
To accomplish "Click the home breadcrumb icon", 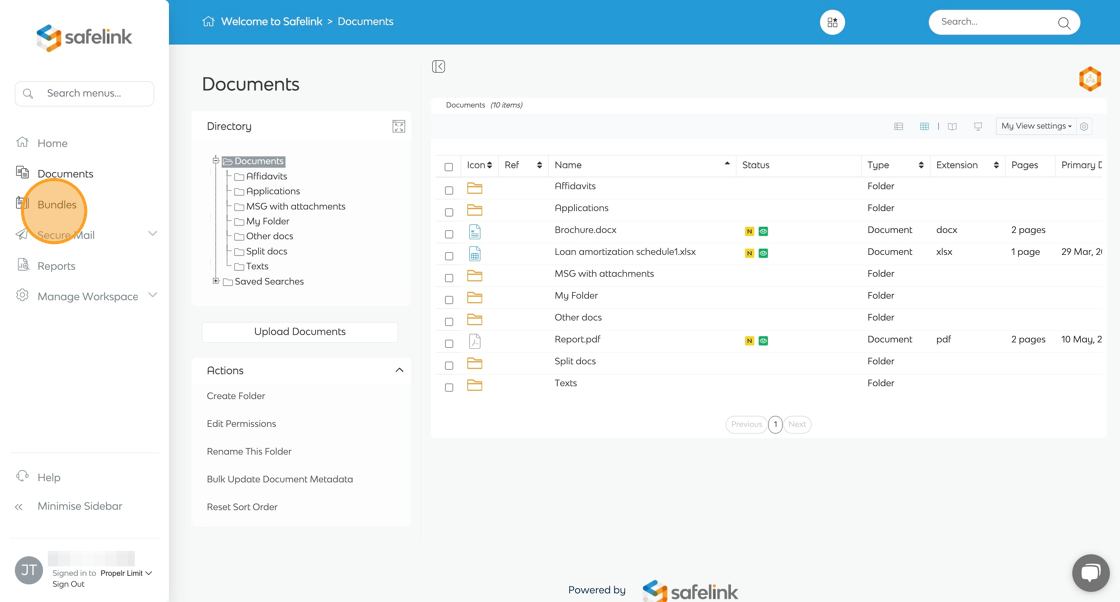I will 209,21.
